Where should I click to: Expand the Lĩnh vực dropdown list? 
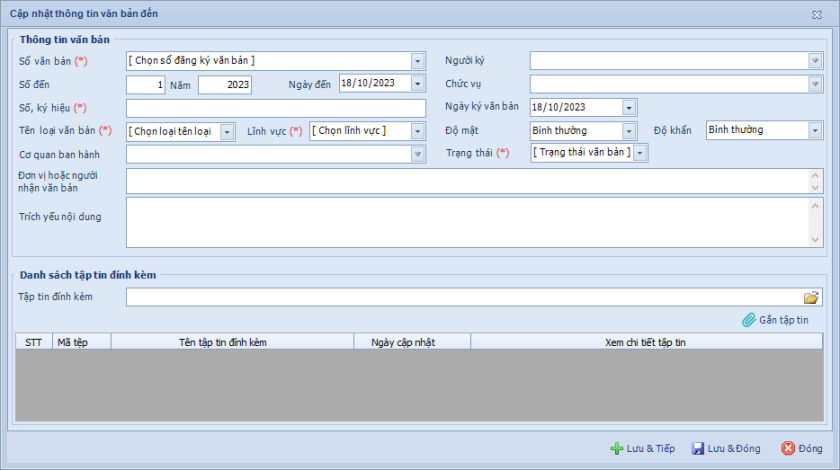[x=418, y=131]
